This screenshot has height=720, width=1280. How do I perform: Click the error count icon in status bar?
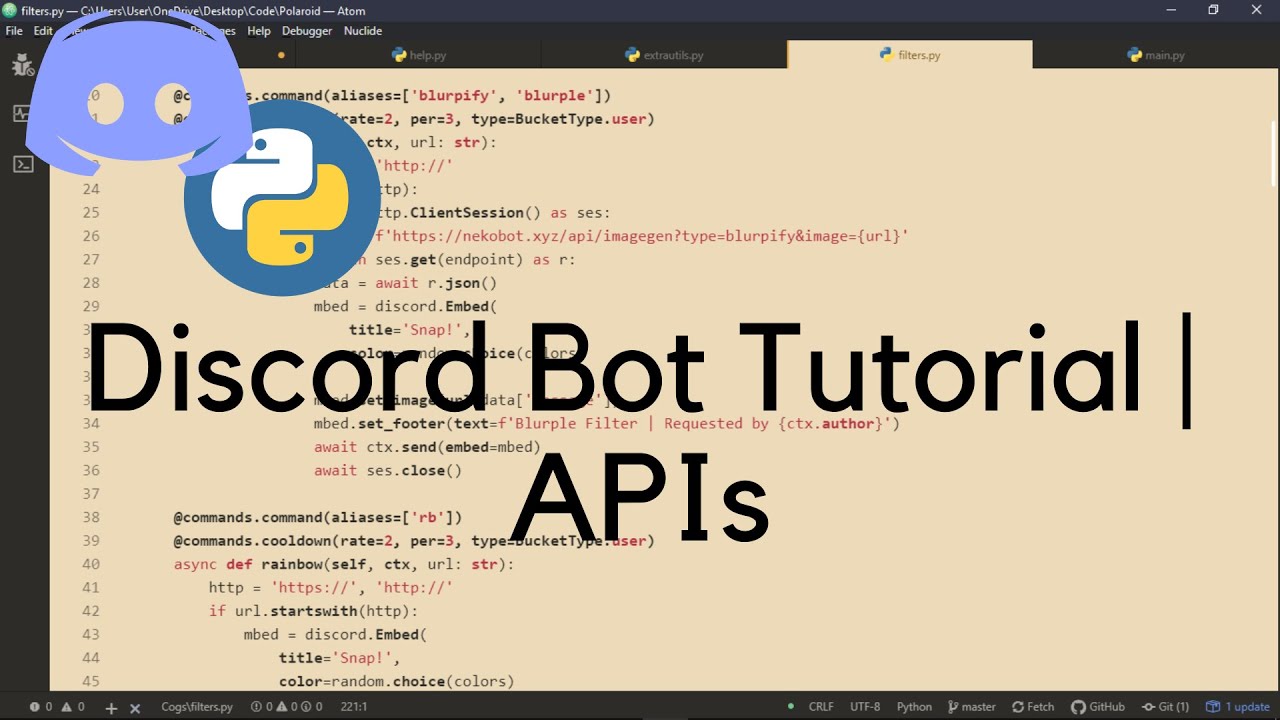[x=40, y=707]
